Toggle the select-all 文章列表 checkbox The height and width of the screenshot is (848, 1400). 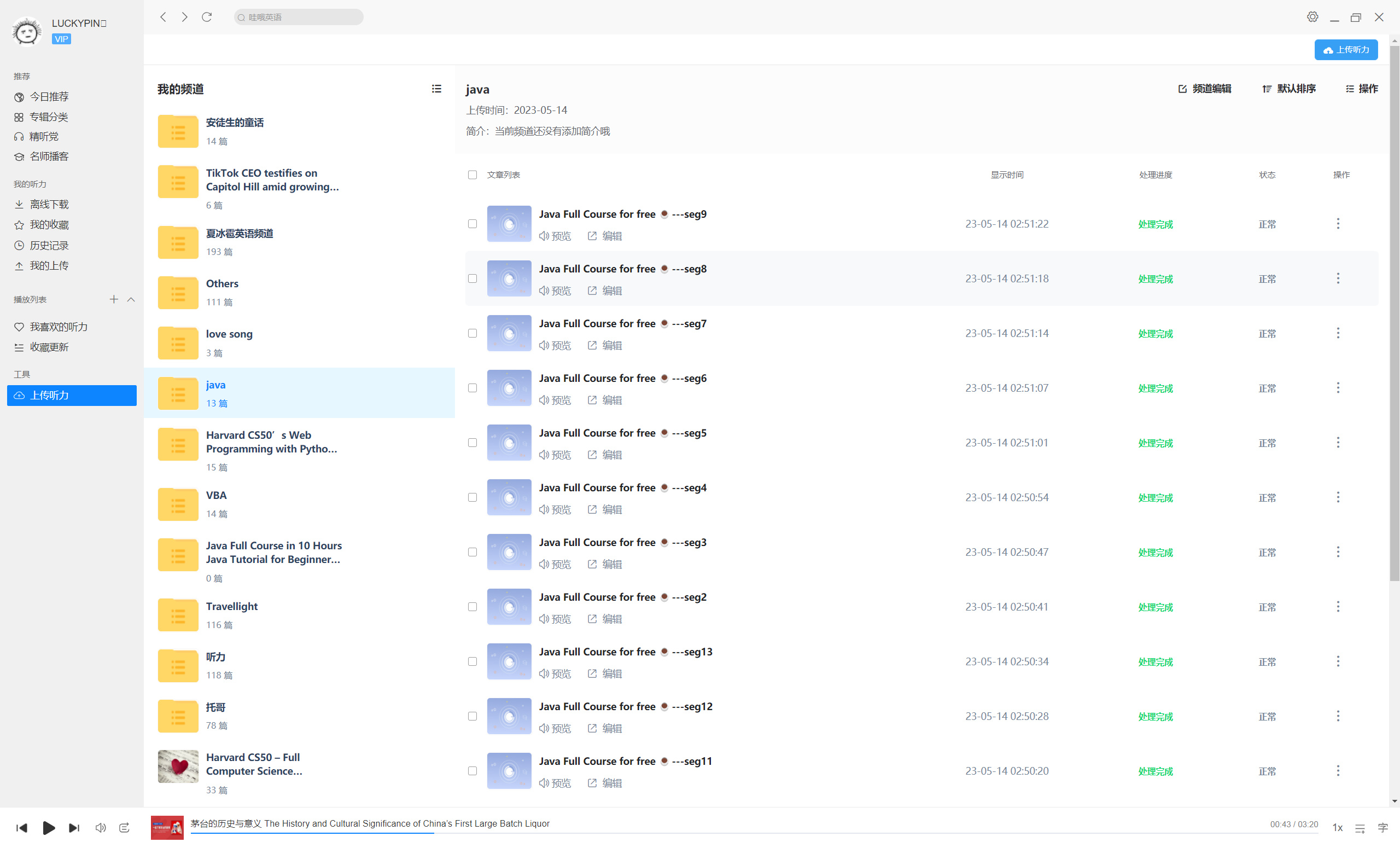tap(472, 175)
